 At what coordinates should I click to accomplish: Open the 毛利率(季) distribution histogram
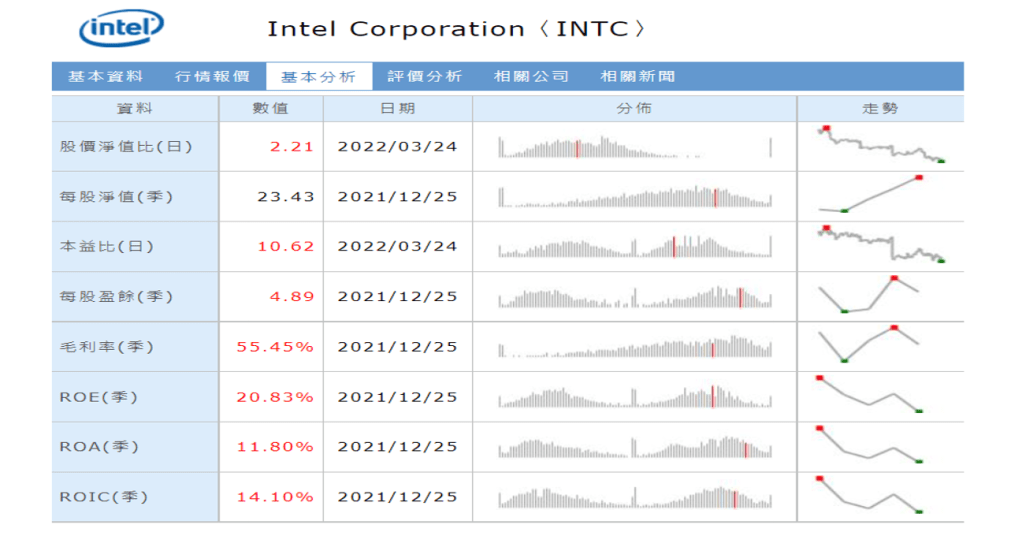click(x=635, y=347)
